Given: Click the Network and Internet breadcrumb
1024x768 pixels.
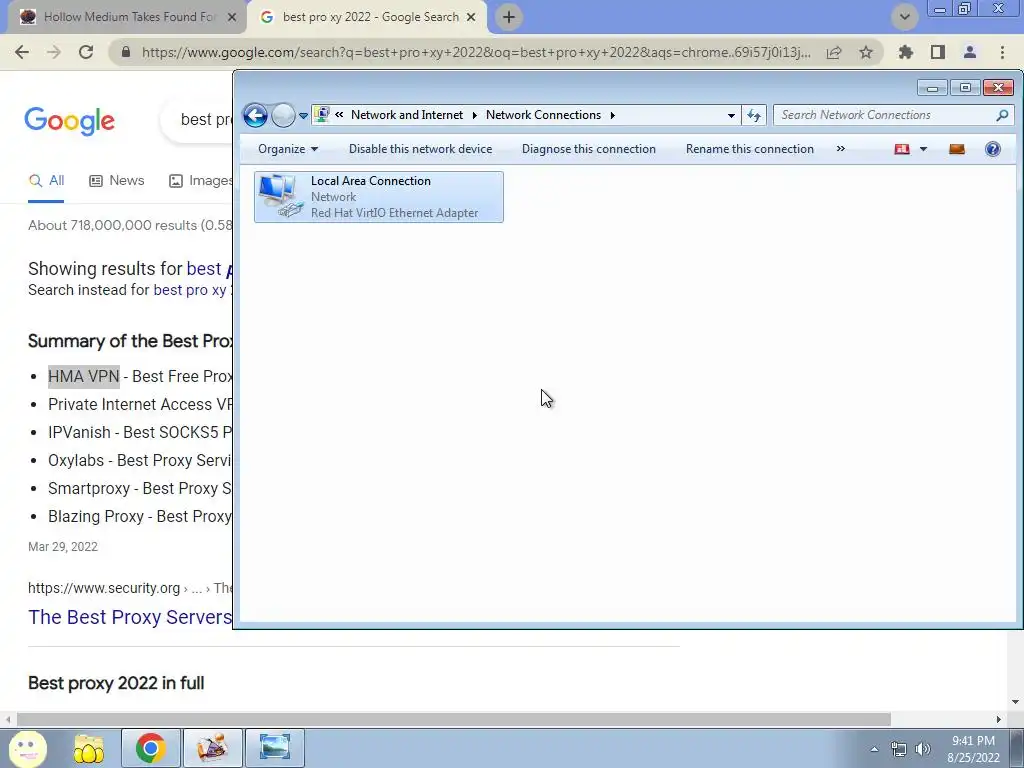Looking at the screenshot, I should (407, 115).
